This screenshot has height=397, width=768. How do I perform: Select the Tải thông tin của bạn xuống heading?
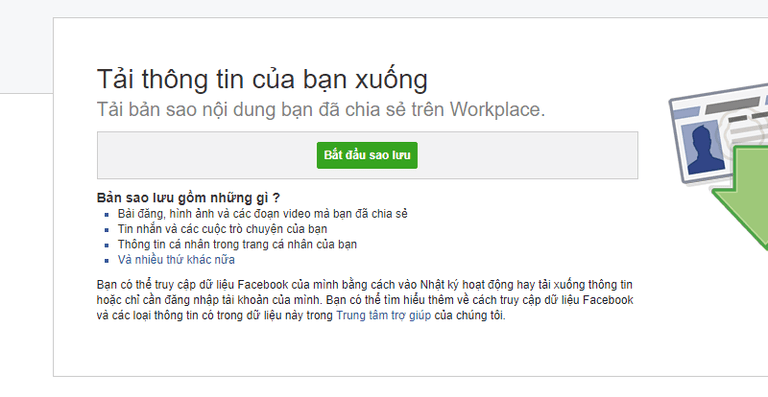click(262, 79)
